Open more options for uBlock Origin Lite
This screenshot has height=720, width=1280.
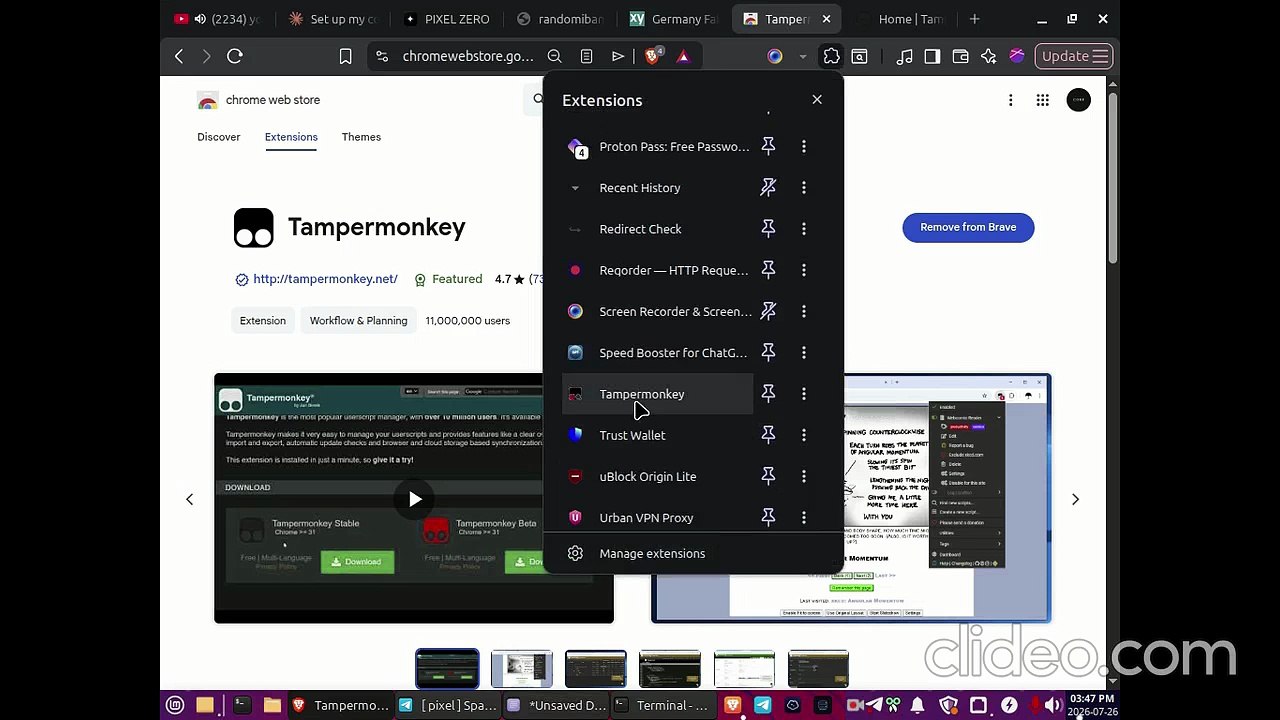pyautogui.click(x=804, y=476)
